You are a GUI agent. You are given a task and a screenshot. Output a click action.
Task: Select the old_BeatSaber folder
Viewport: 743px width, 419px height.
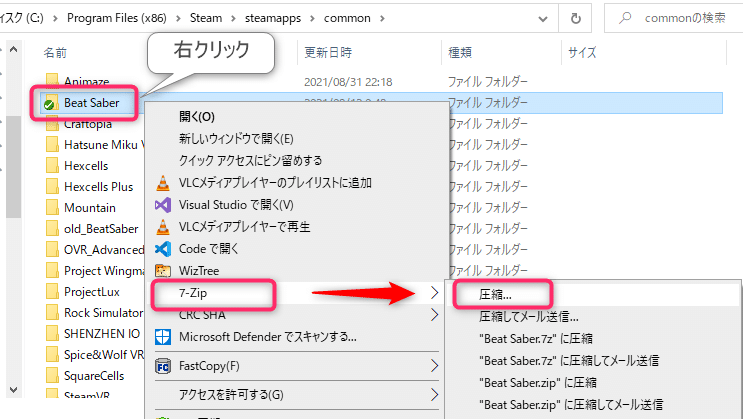101,229
